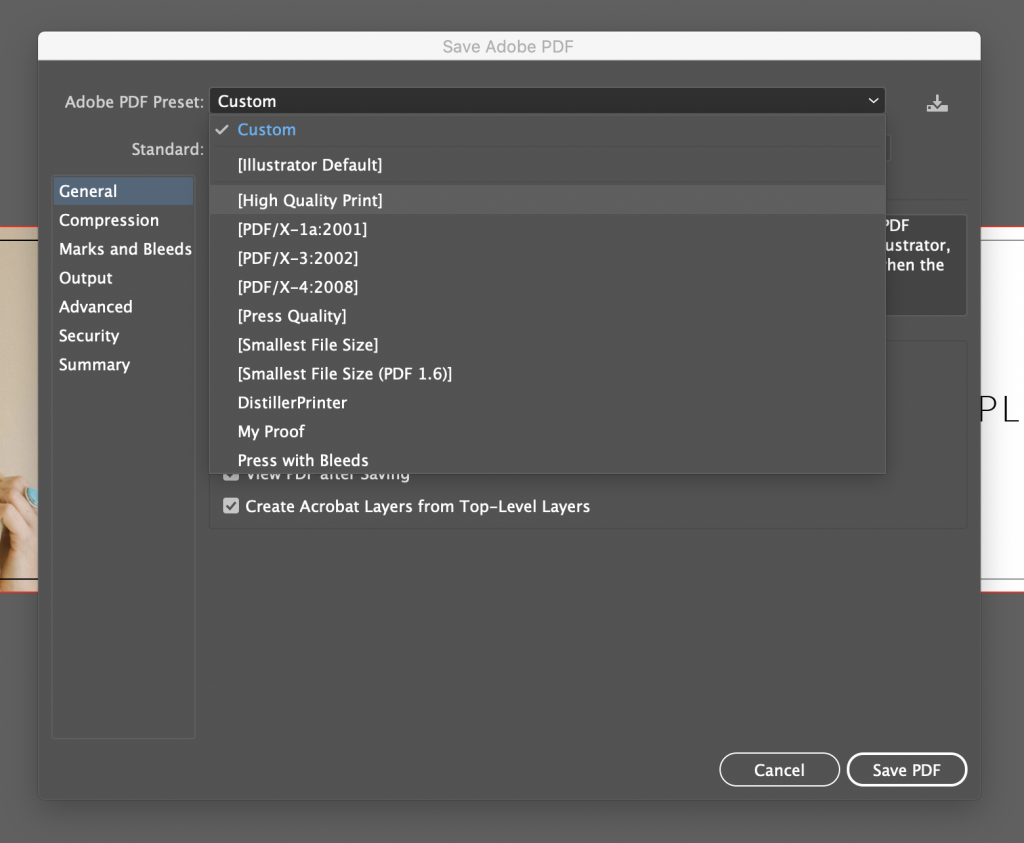Open the Compression settings section
Screen dimensions: 1024x843
pyautogui.click(x=123, y=220)
